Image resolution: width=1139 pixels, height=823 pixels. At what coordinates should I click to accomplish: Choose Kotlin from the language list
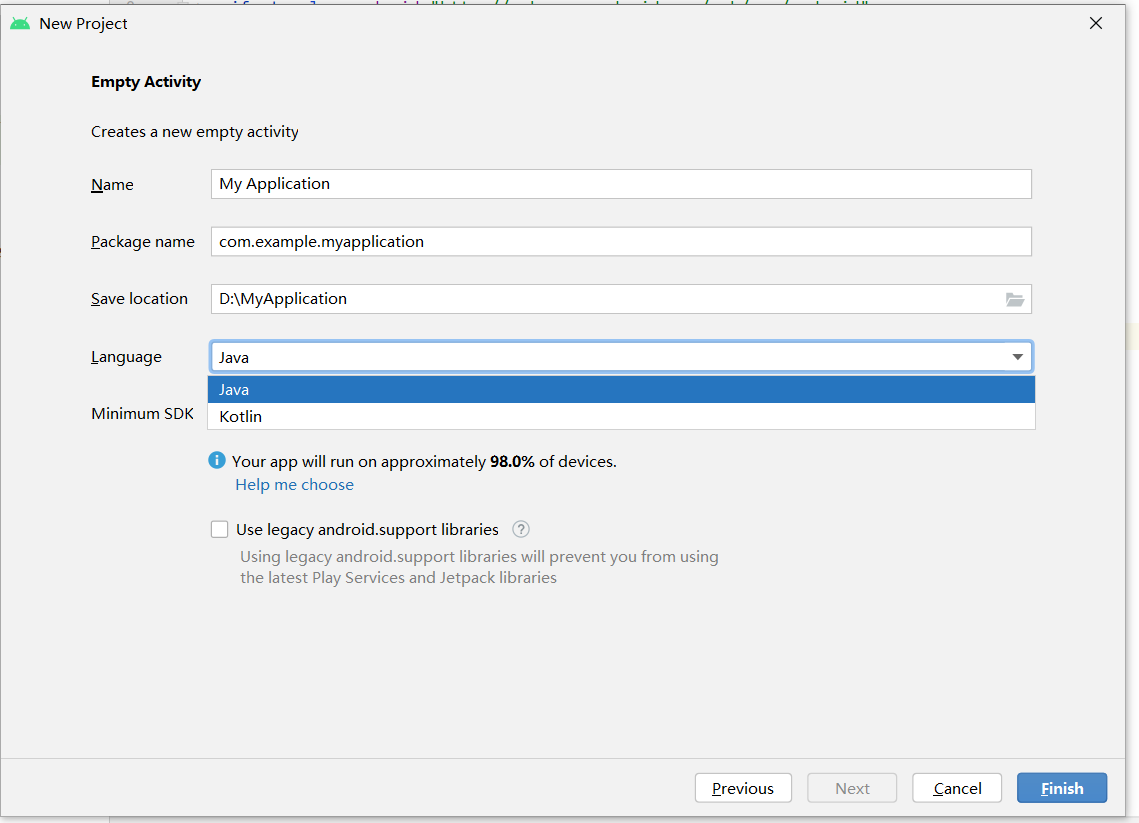(620, 416)
